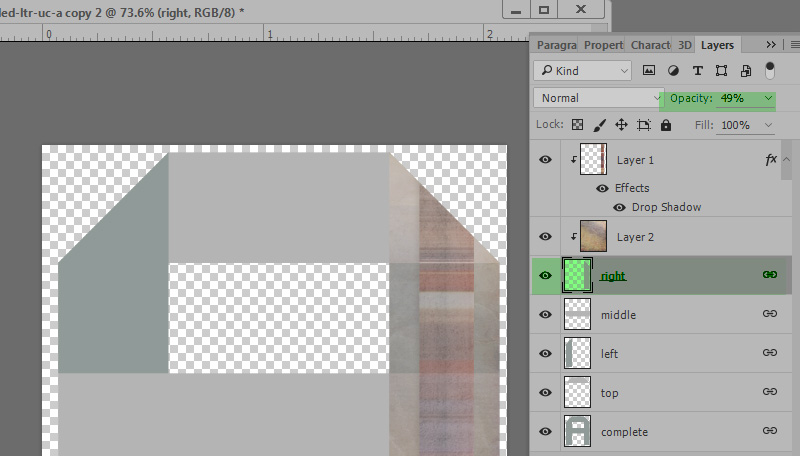This screenshot has width=800, height=456.
Task: Click the Layer 2 name
Action: click(635, 237)
